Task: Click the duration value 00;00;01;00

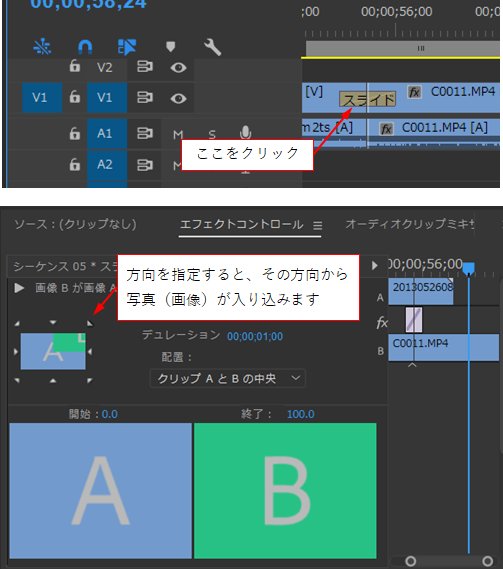Action: (255, 336)
